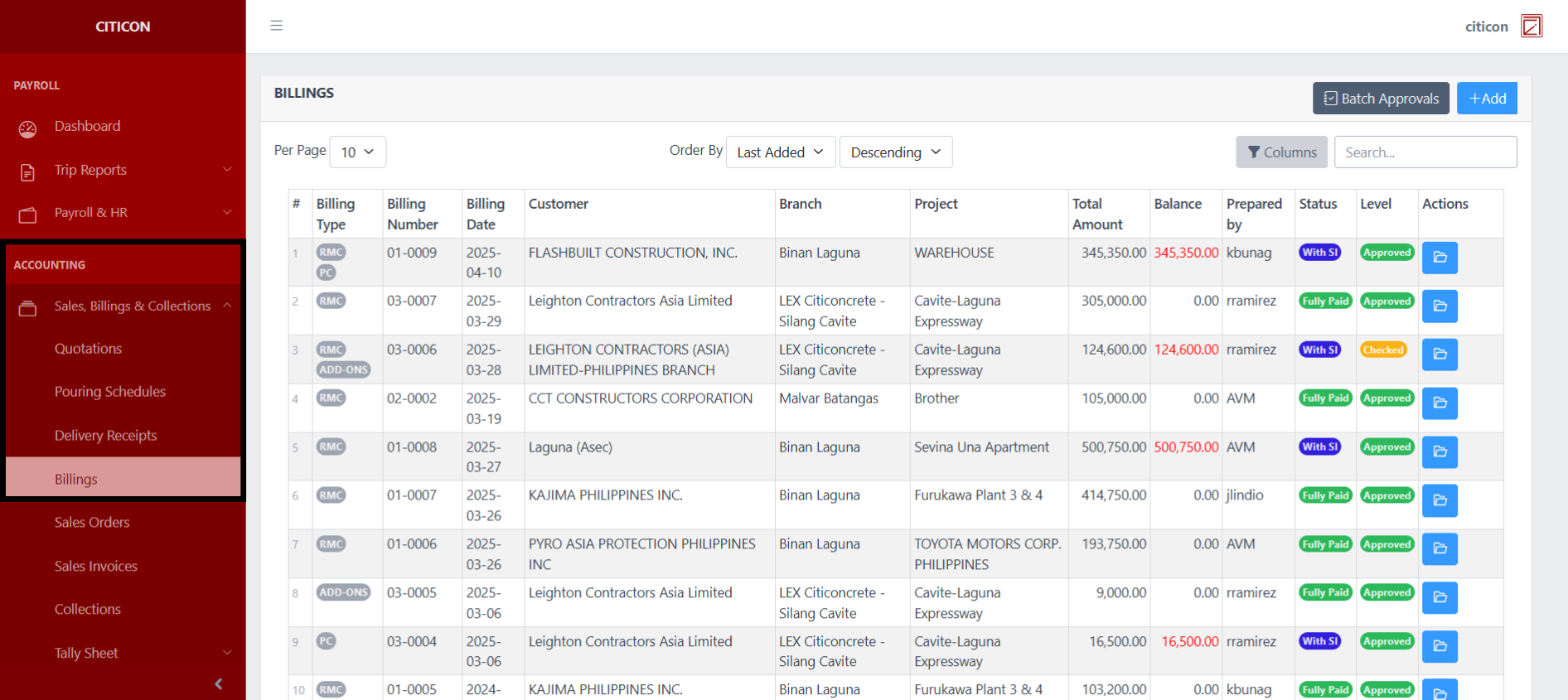Click the Batch Approvals button

pos(1381,99)
